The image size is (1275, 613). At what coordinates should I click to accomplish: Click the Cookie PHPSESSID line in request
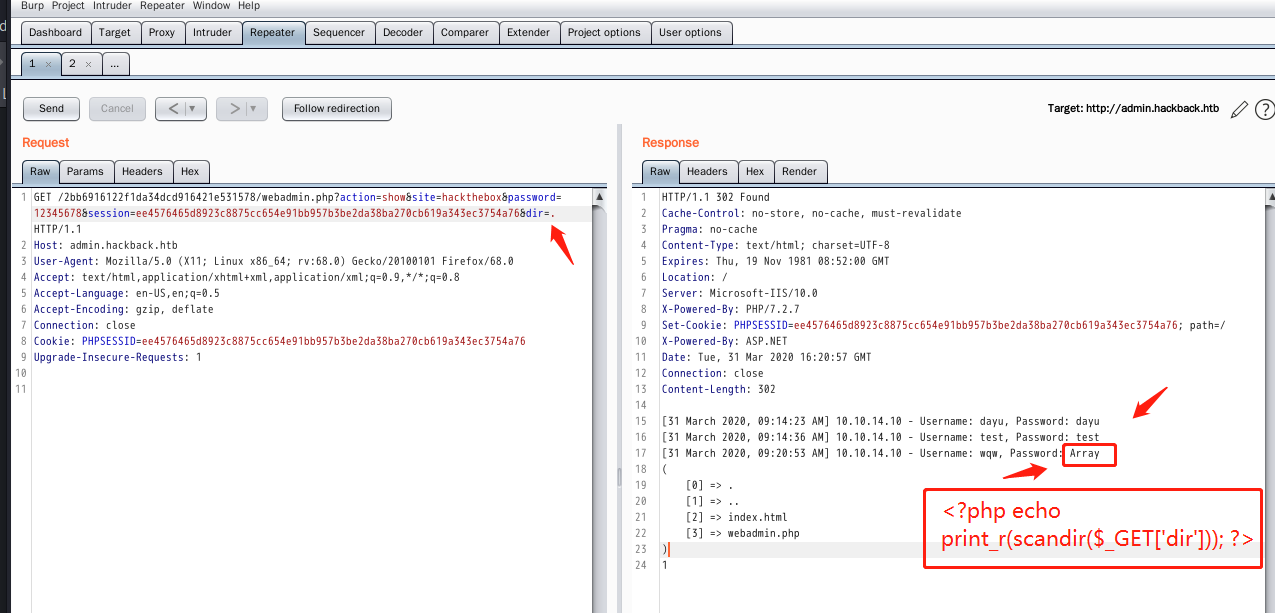(x=279, y=341)
